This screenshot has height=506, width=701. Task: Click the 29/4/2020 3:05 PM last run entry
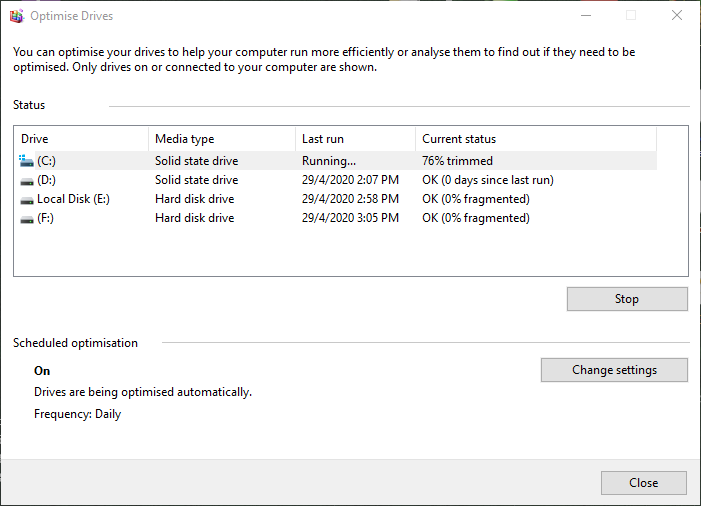350,218
